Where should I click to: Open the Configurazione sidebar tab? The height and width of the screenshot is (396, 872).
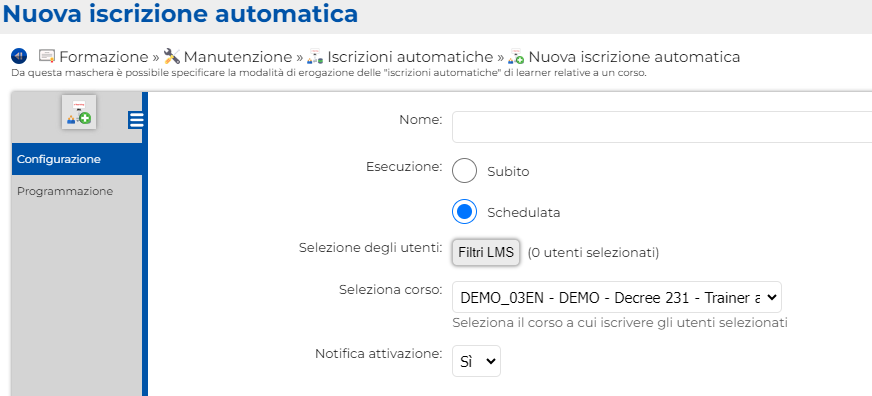pyautogui.click(x=77, y=159)
